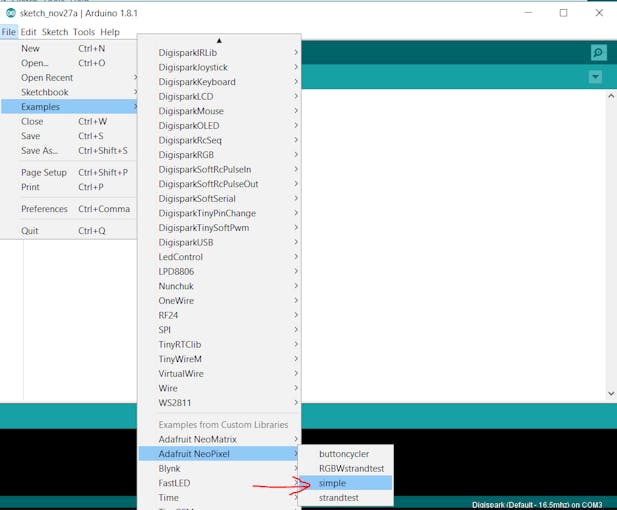Open DigisparkTinyPinChange submenu
This screenshot has height=510, width=617.
[x=219, y=213]
